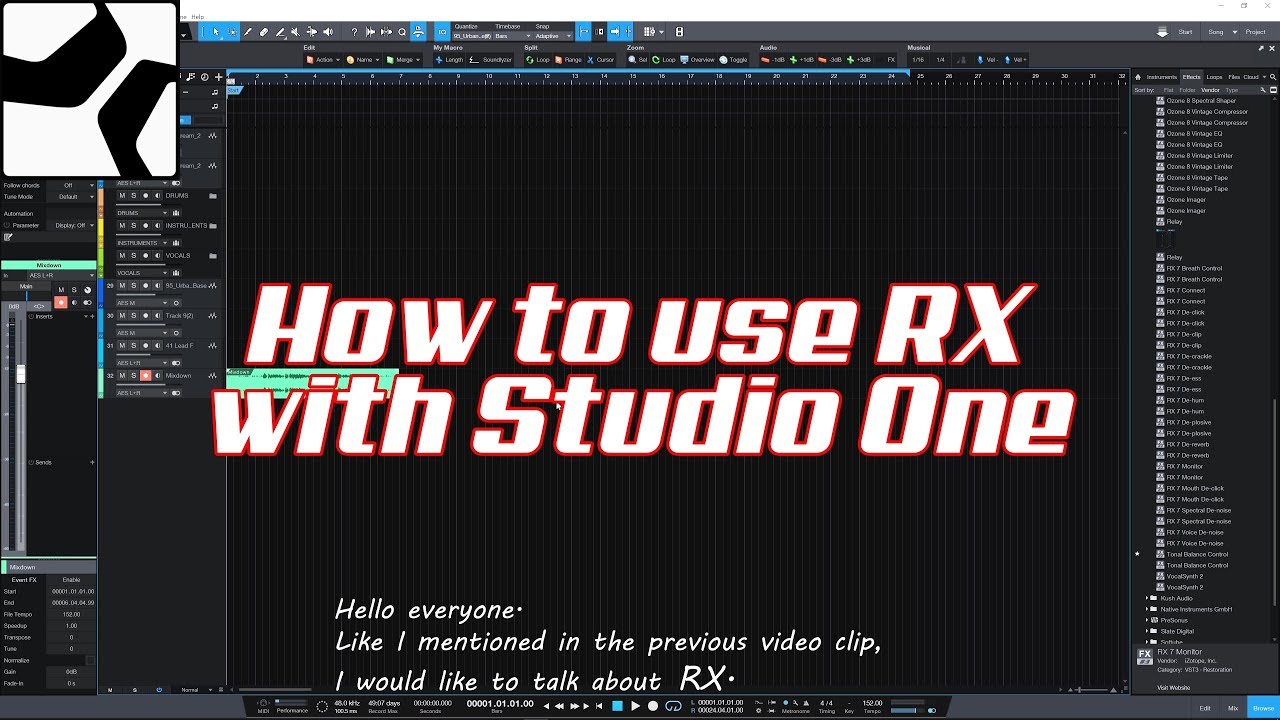Open the Action dropdown in Edit macros

(x=324, y=60)
